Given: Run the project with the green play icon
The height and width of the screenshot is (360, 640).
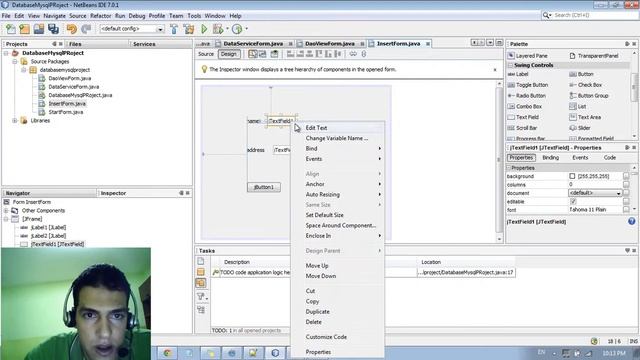Looking at the screenshot, I should click(x=204, y=29).
